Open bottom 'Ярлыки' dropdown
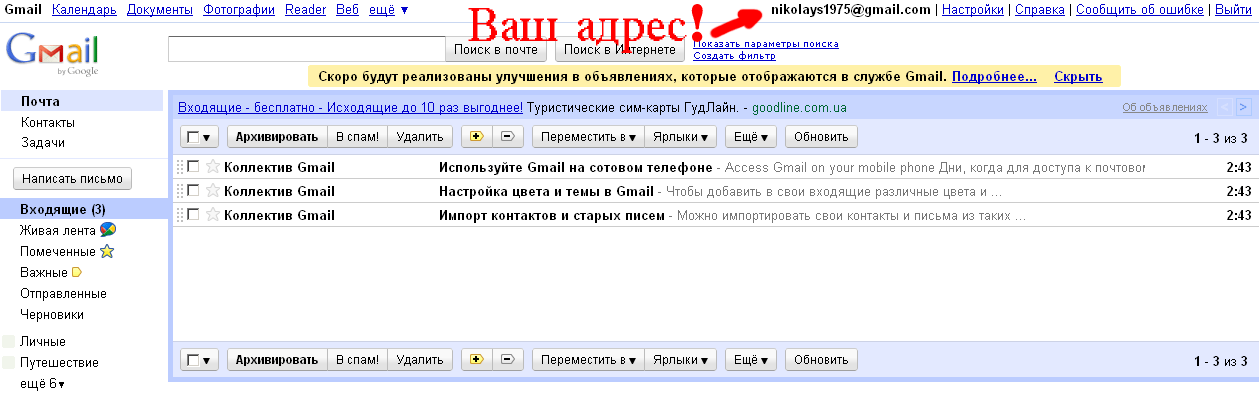Viewport: 1259px width, 394px height. [x=680, y=360]
